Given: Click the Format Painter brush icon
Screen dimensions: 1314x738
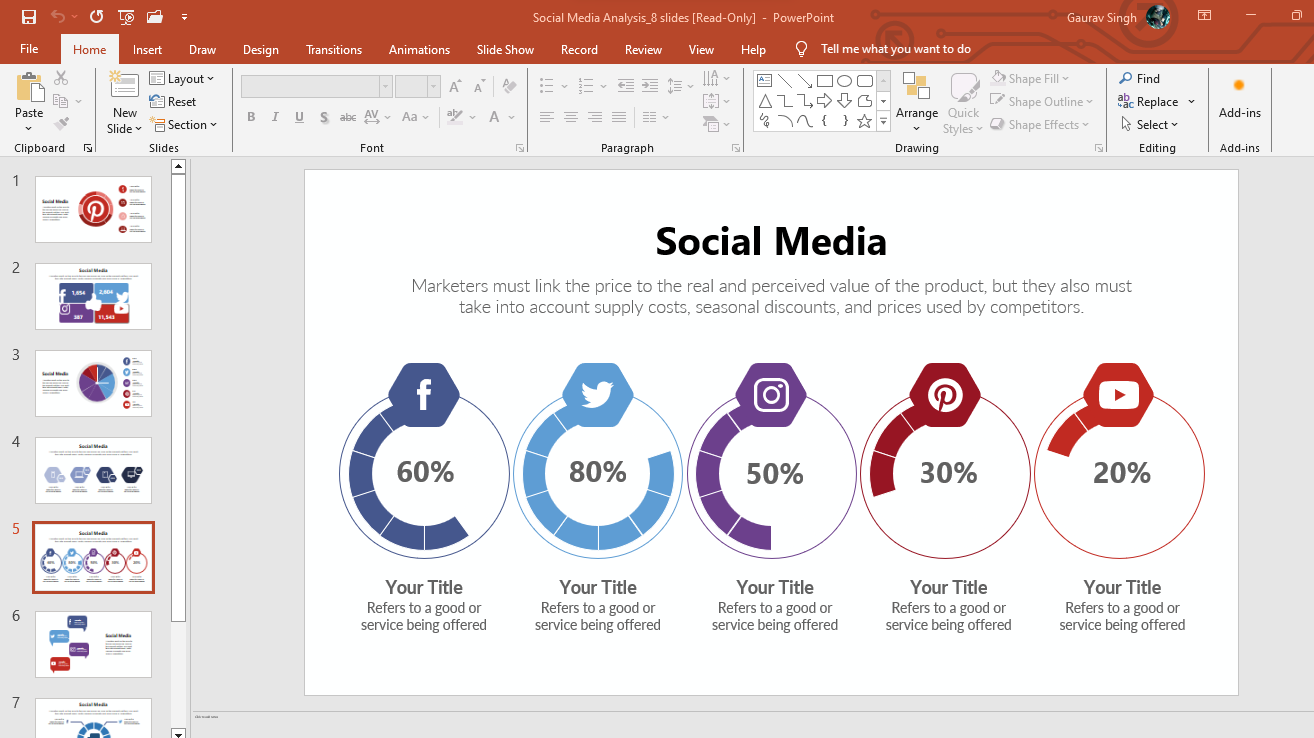Looking at the screenshot, I should [x=61, y=124].
